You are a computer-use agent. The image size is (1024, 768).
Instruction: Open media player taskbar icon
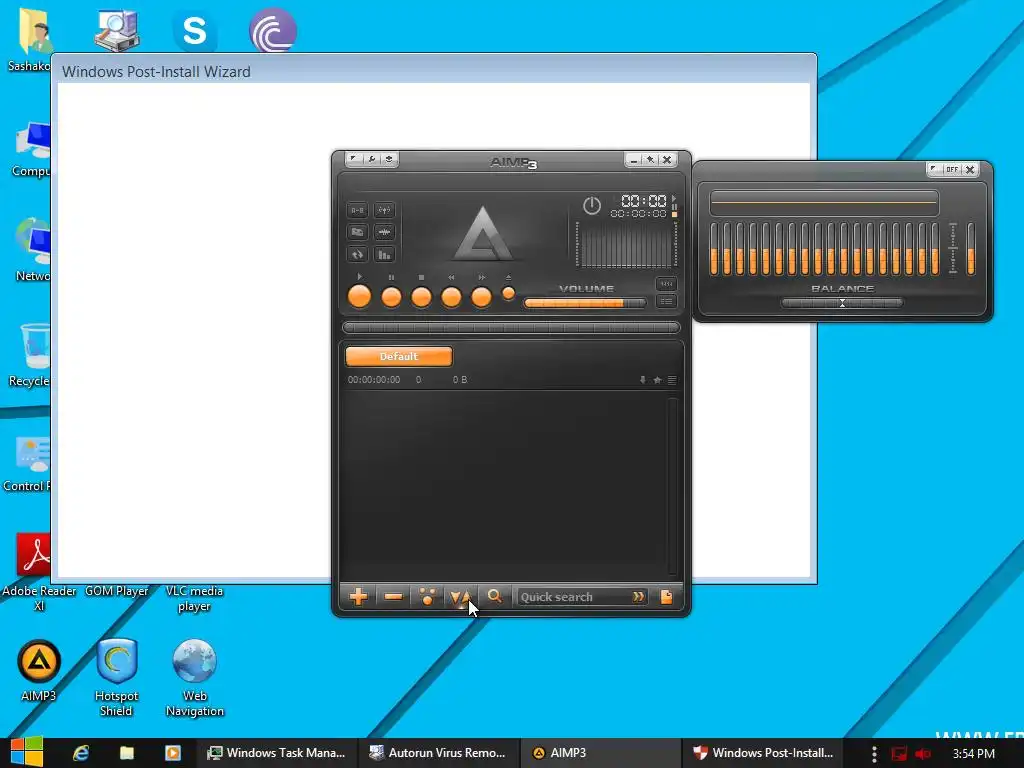point(172,752)
